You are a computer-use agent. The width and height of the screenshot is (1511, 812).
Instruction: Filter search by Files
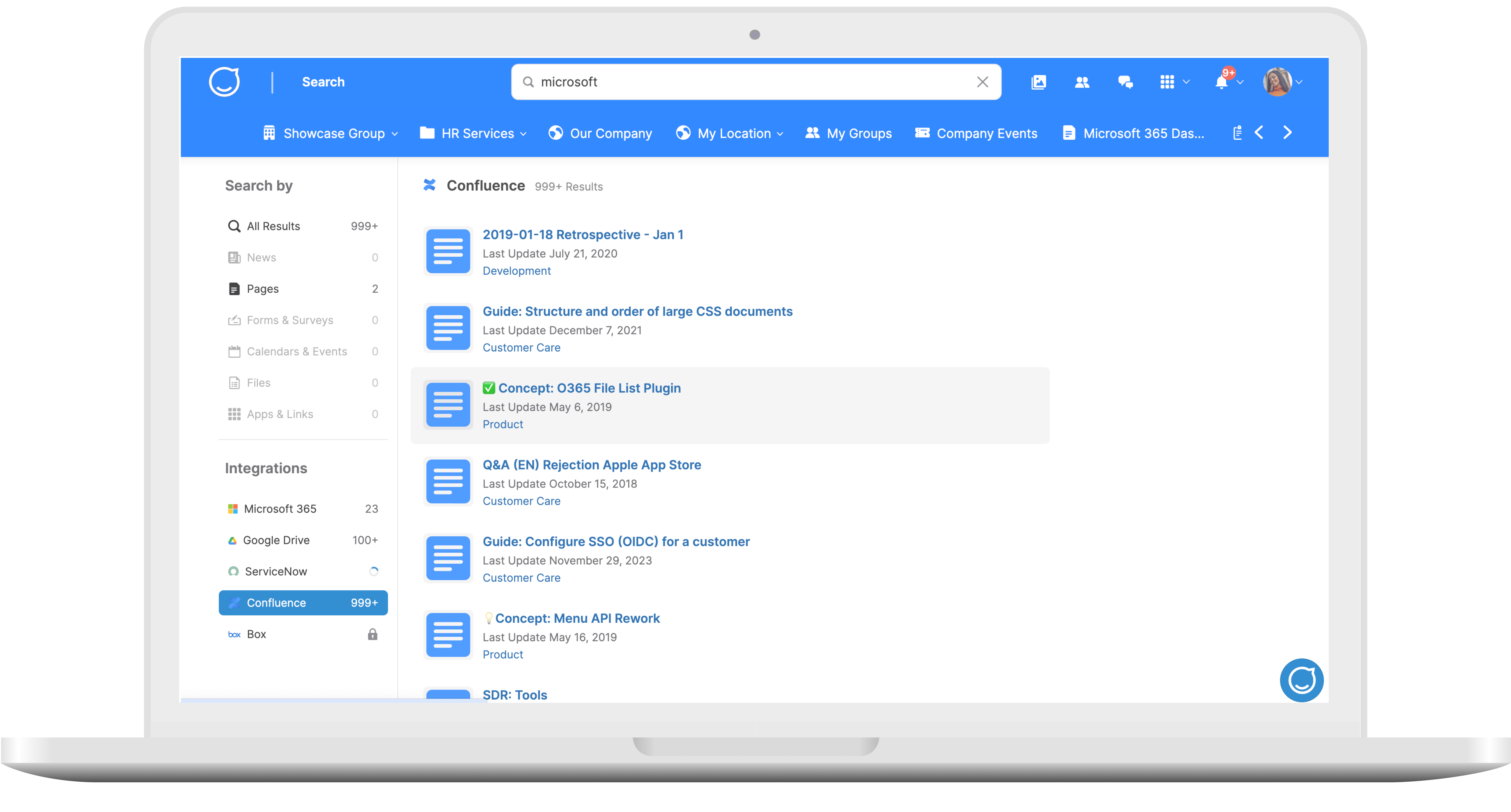[303, 383]
